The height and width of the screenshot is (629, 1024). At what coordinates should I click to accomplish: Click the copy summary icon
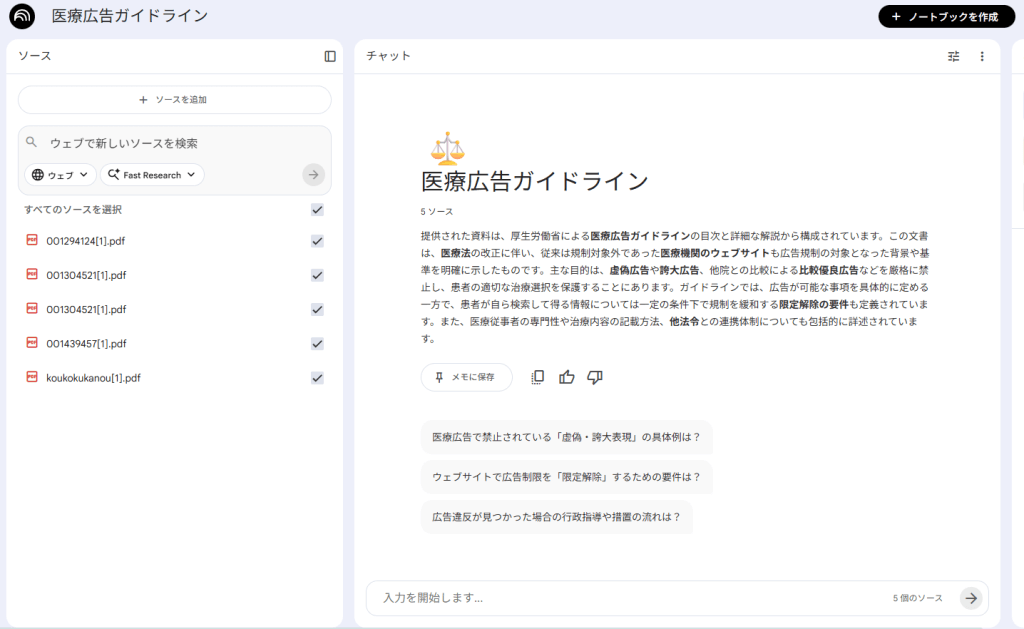point(538,377)
